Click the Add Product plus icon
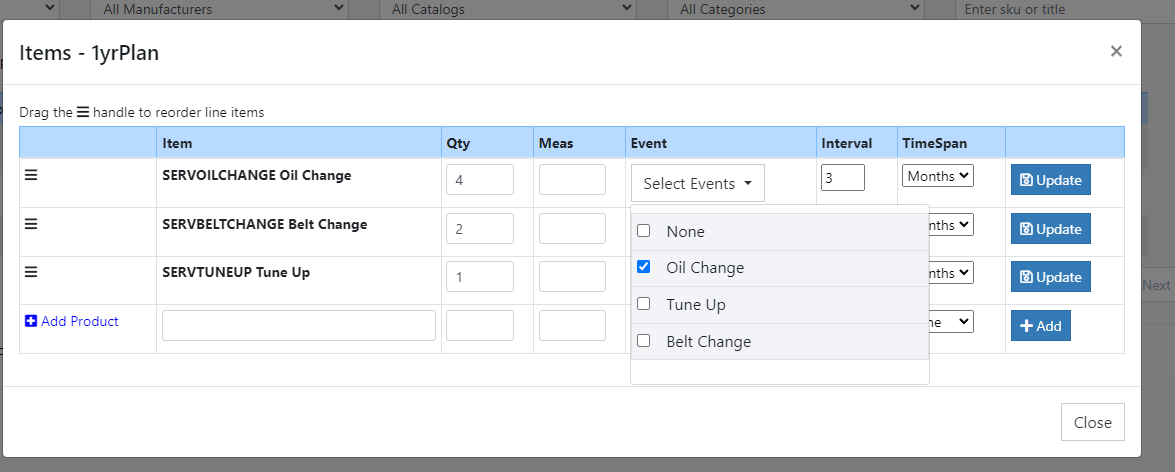 pyautogui.click(x=31, y=322)
